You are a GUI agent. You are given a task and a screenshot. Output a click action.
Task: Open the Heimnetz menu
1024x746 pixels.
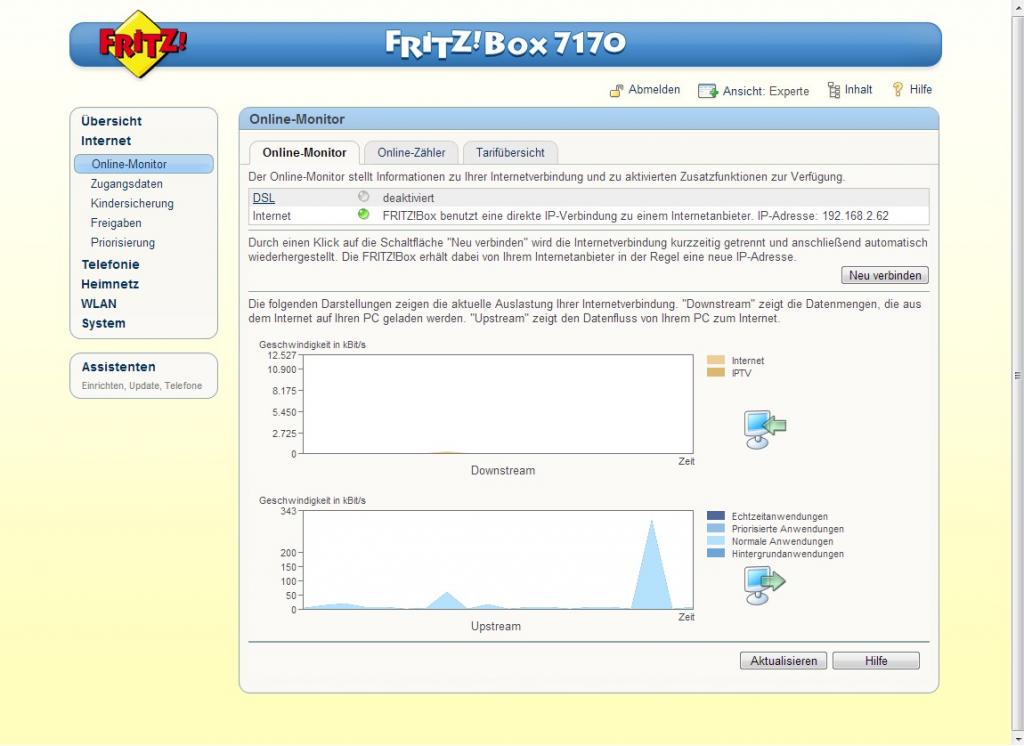pos(110,284)
